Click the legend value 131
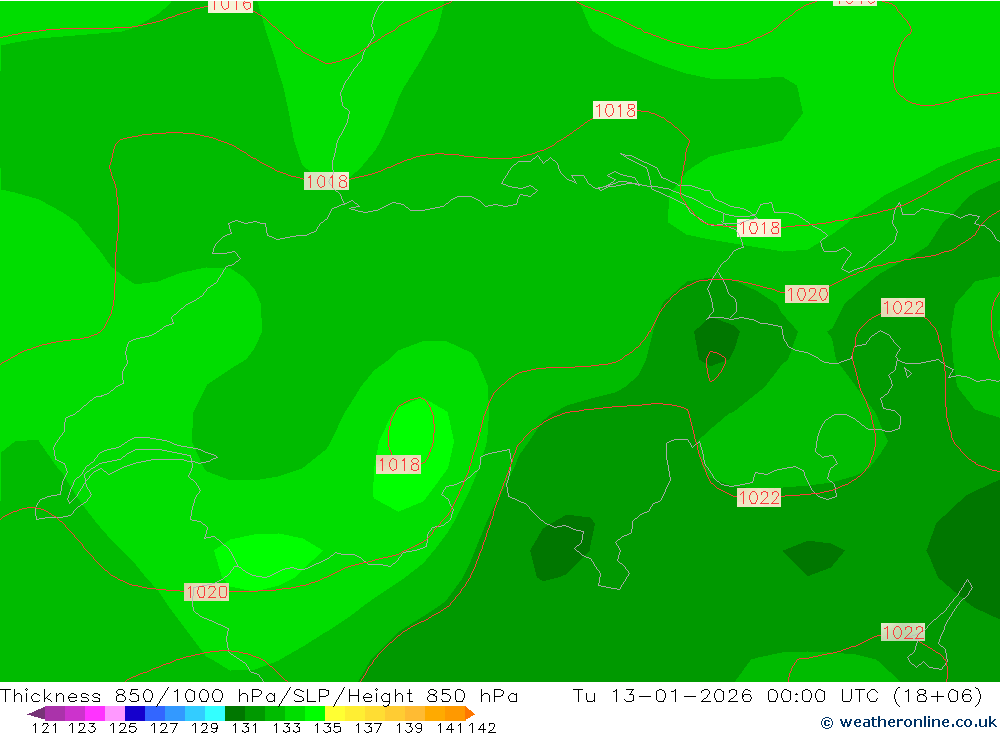This screenshot has width=1000, height=733. coord(245,728)
